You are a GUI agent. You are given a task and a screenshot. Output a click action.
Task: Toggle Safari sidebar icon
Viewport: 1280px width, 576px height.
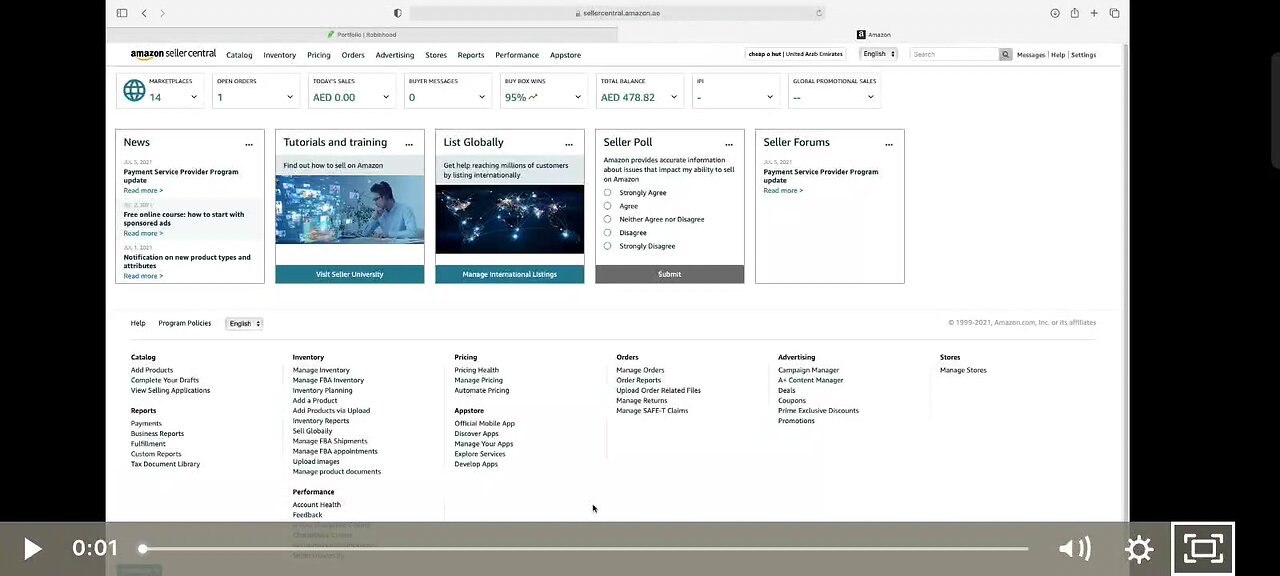click(122, 13)
